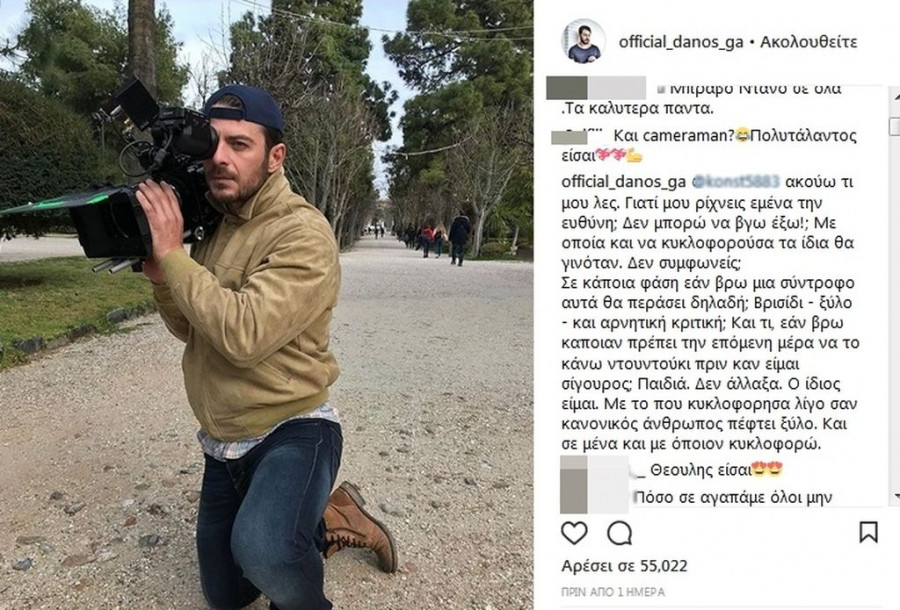
Task: Toggle the Ακολουθείτε following button
Action: point(809,42)
